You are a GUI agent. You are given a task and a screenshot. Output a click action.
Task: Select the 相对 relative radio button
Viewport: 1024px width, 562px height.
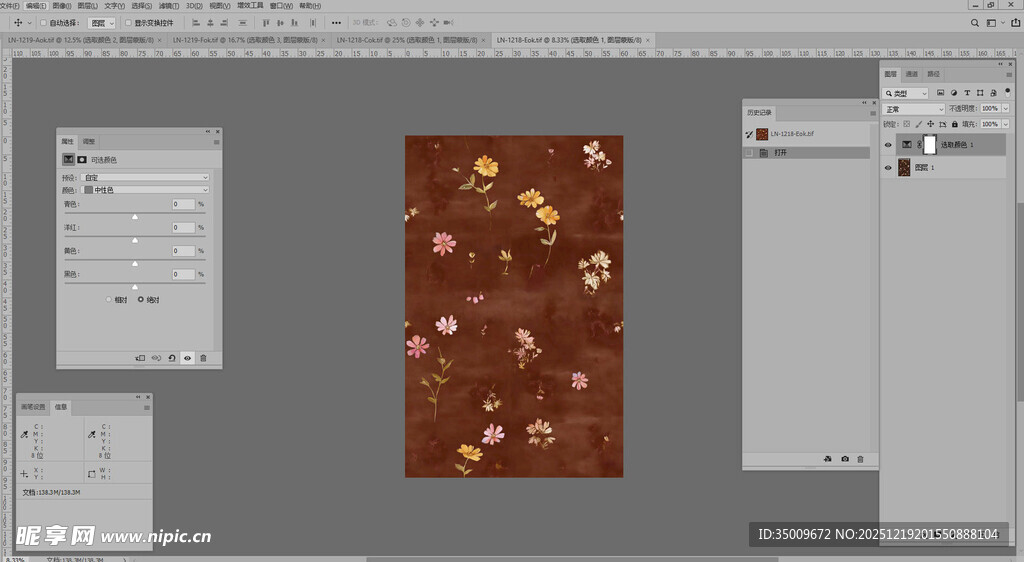(109, 299)
